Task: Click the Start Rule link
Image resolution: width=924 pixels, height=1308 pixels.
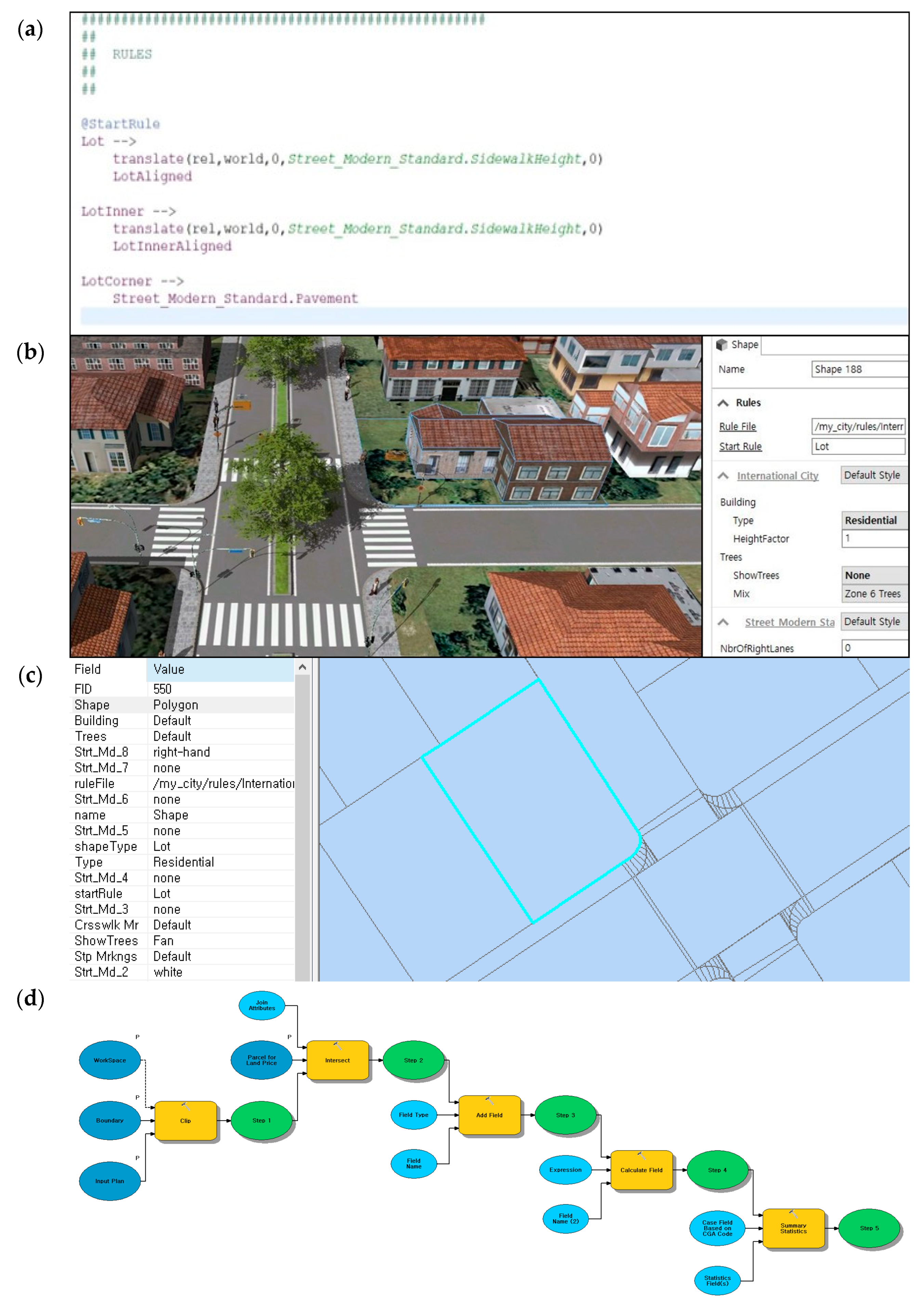Action: (x=740, y=446)
